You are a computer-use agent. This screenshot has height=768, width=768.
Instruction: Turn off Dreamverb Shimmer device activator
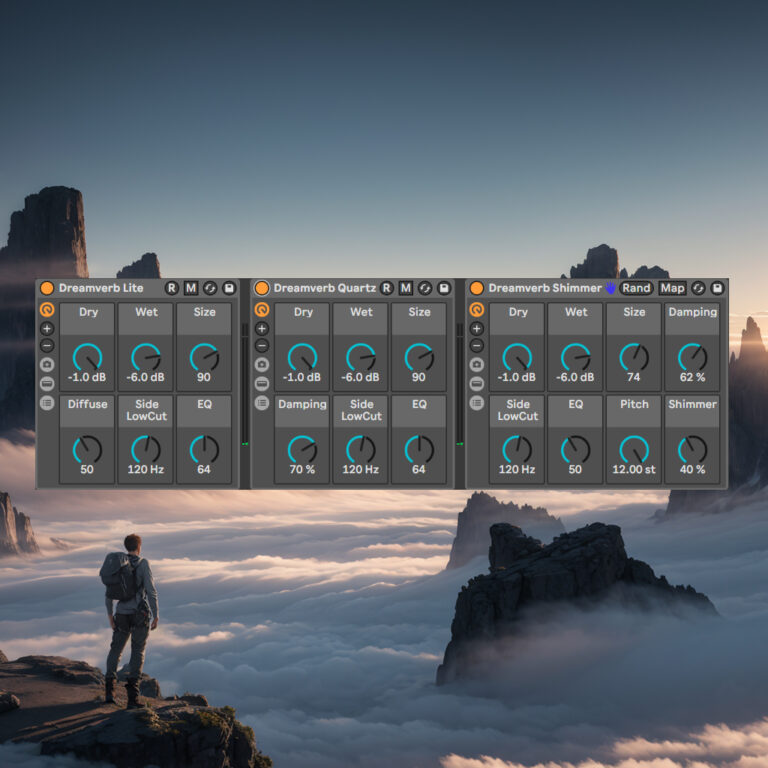tap(477, 288)
